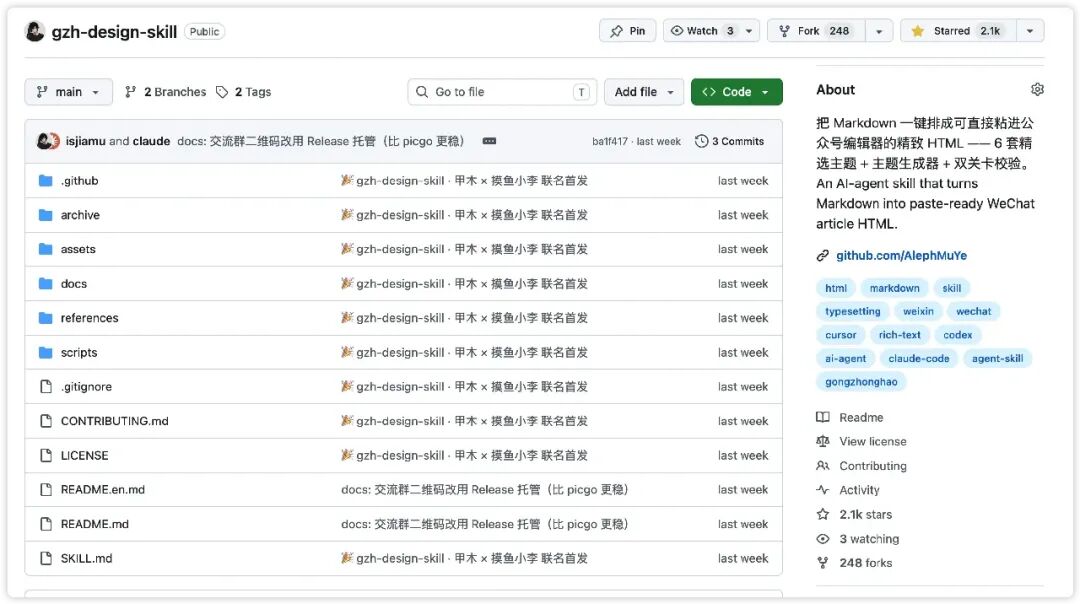Open the Readme sidebar link
This screenshot has width=1080, height=604.
[x=850, y=417]
